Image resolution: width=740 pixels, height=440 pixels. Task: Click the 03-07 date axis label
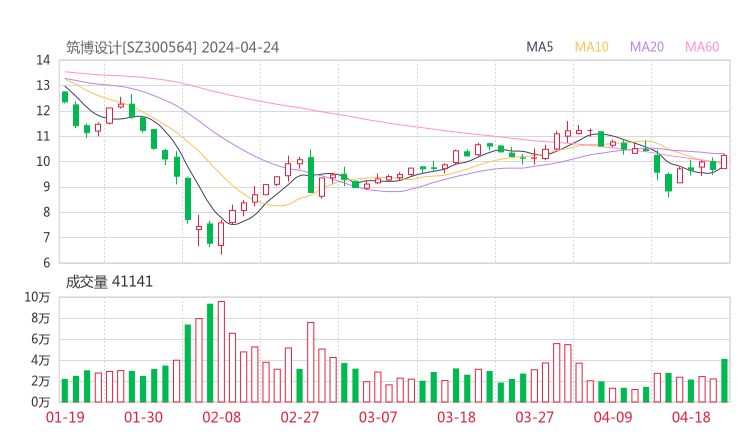[378, 417]
